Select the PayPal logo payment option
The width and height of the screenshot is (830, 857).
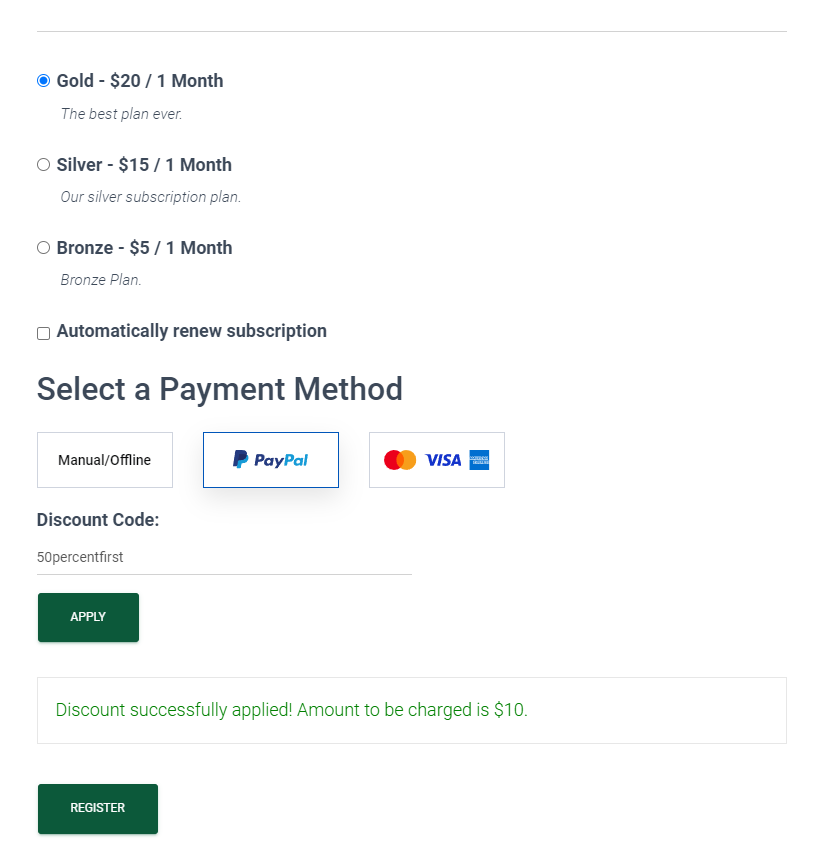click(271, 460)
